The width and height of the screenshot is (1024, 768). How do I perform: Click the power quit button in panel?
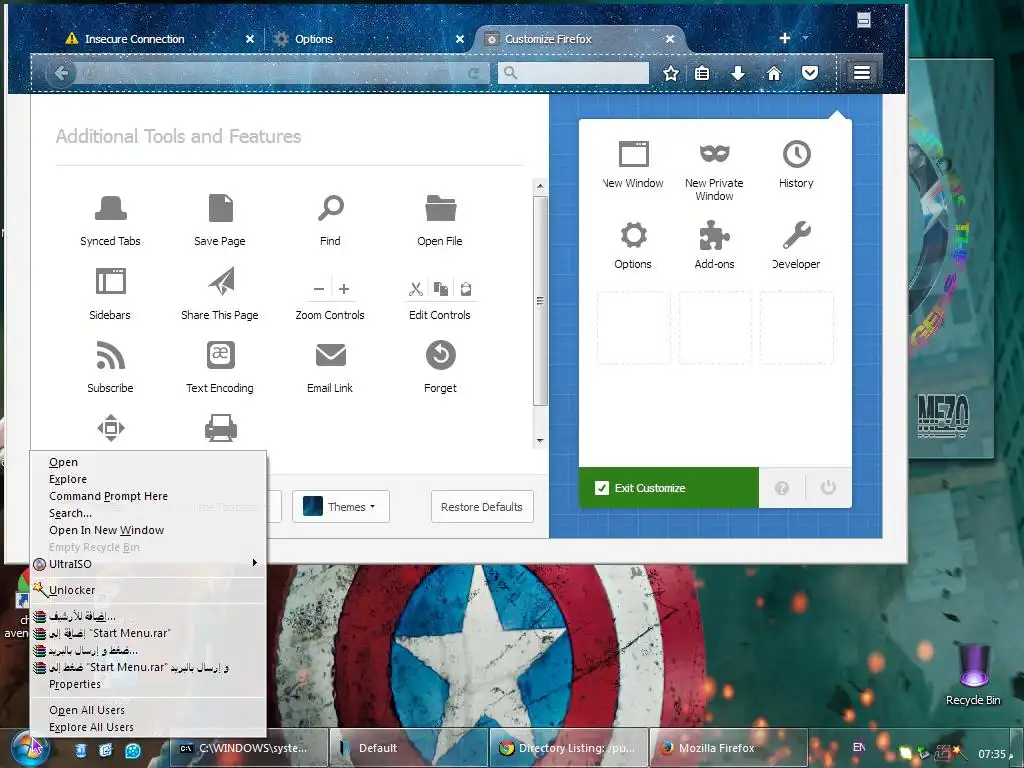828,488
